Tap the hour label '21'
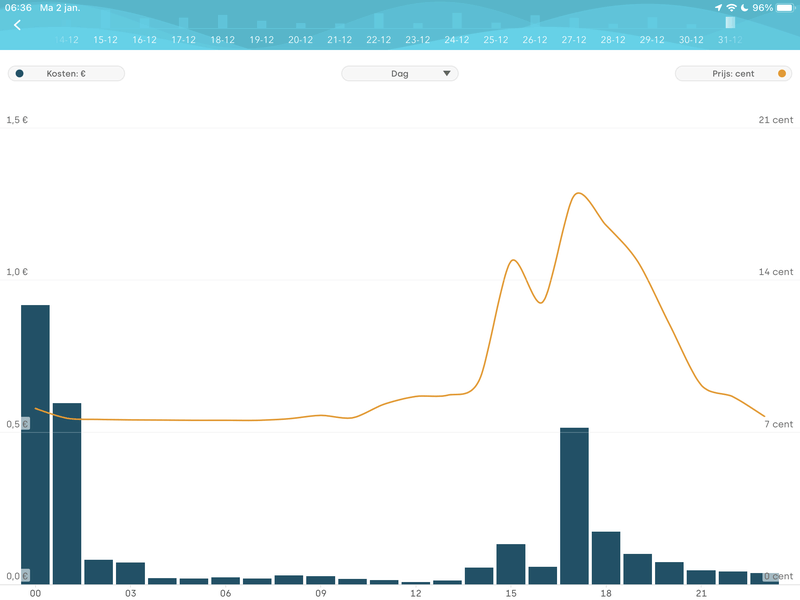This screenshot has width=800, height=600. tap(701, 593)
